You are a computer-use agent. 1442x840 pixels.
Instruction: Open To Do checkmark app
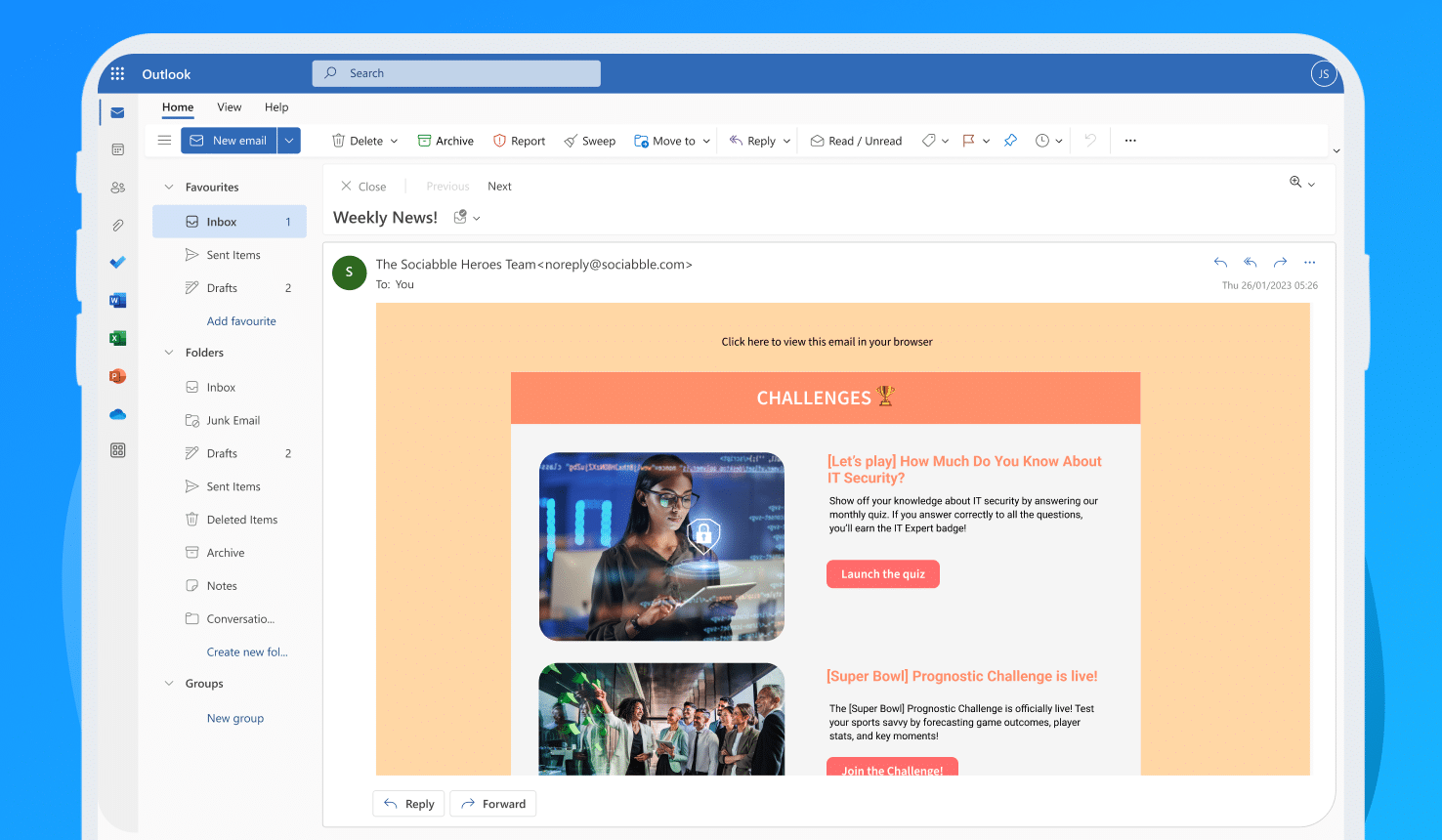[117, 262]
